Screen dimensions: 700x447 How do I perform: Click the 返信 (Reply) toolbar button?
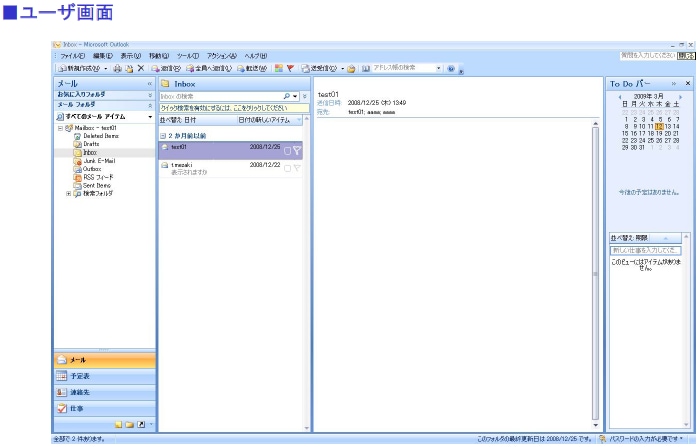coord(166,68)
